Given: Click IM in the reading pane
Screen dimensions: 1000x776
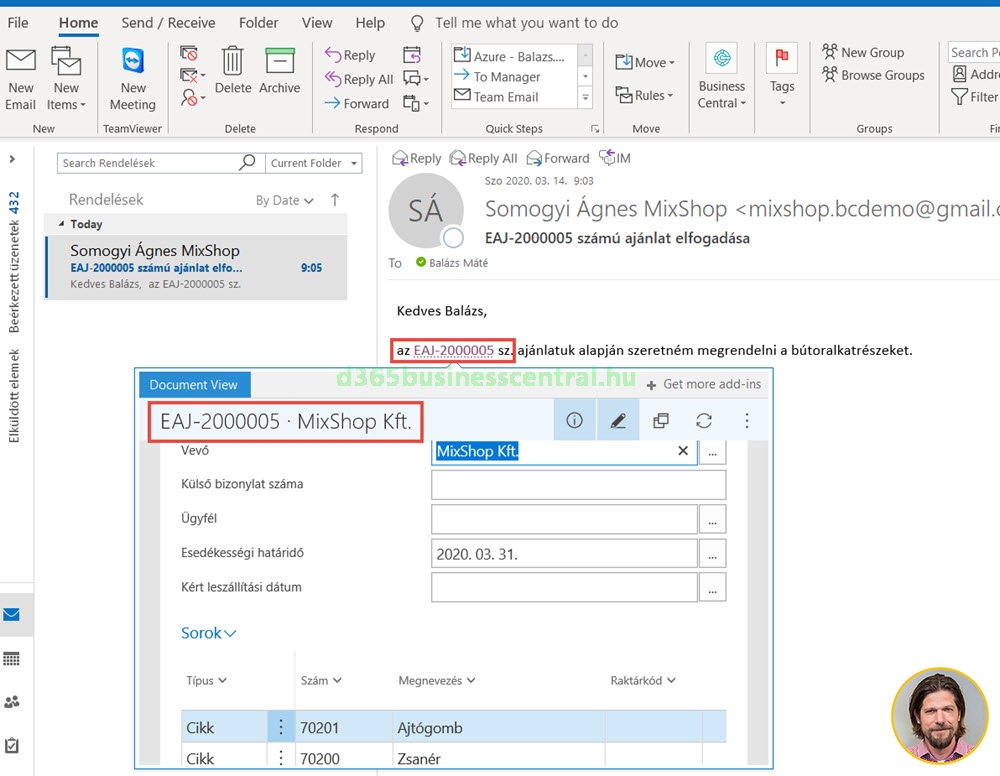Looking at the screenshot, I should 615,157.
